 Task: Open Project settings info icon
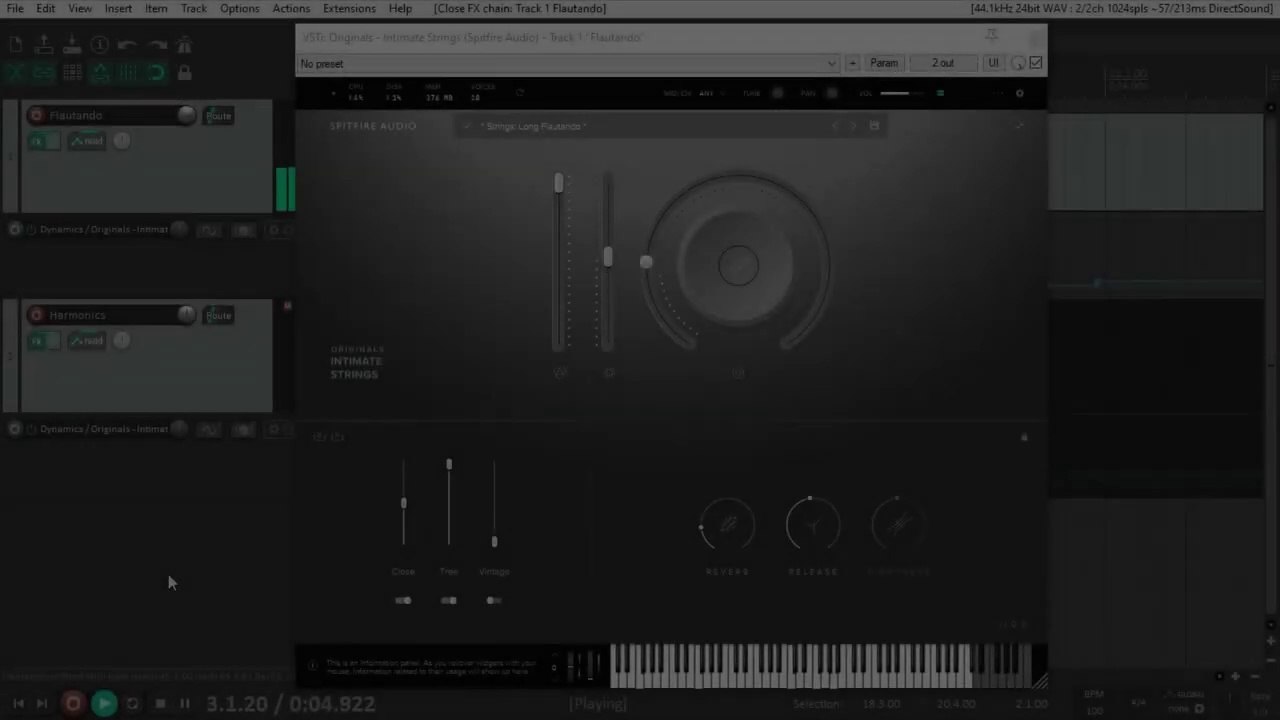tap(100, 45)
